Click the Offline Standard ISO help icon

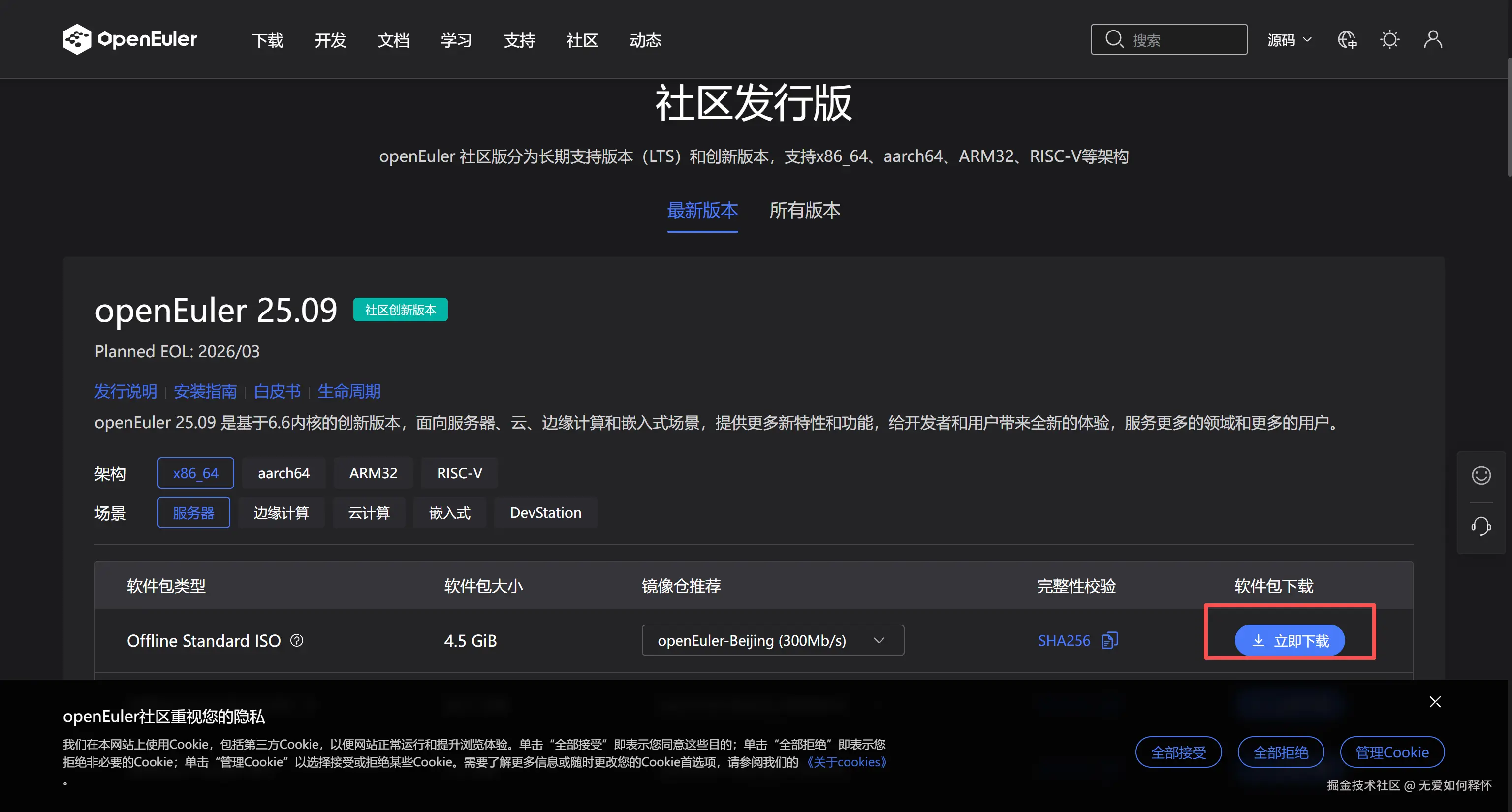[x=296, y=641]
